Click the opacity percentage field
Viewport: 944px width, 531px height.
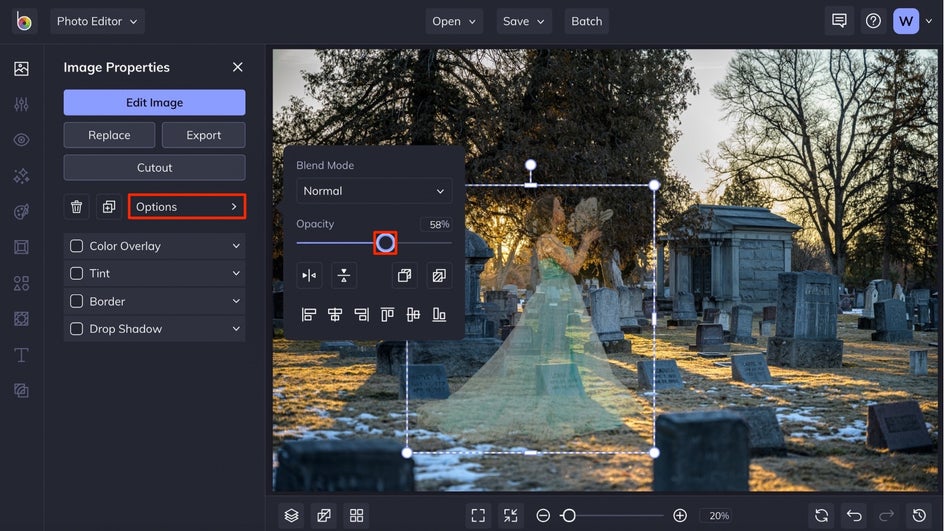[436, 225]
